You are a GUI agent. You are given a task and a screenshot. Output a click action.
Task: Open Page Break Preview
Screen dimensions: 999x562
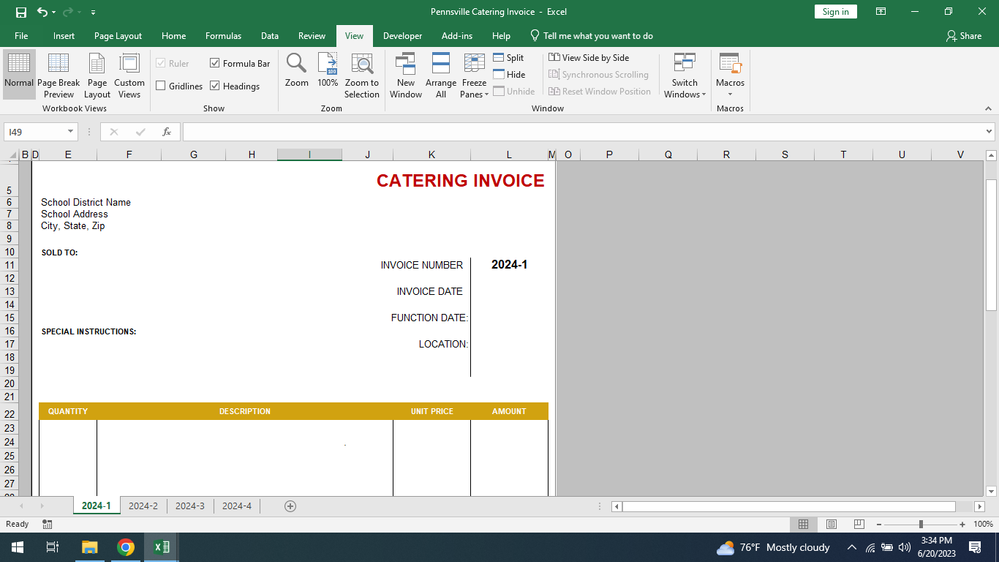click(59, 74)
